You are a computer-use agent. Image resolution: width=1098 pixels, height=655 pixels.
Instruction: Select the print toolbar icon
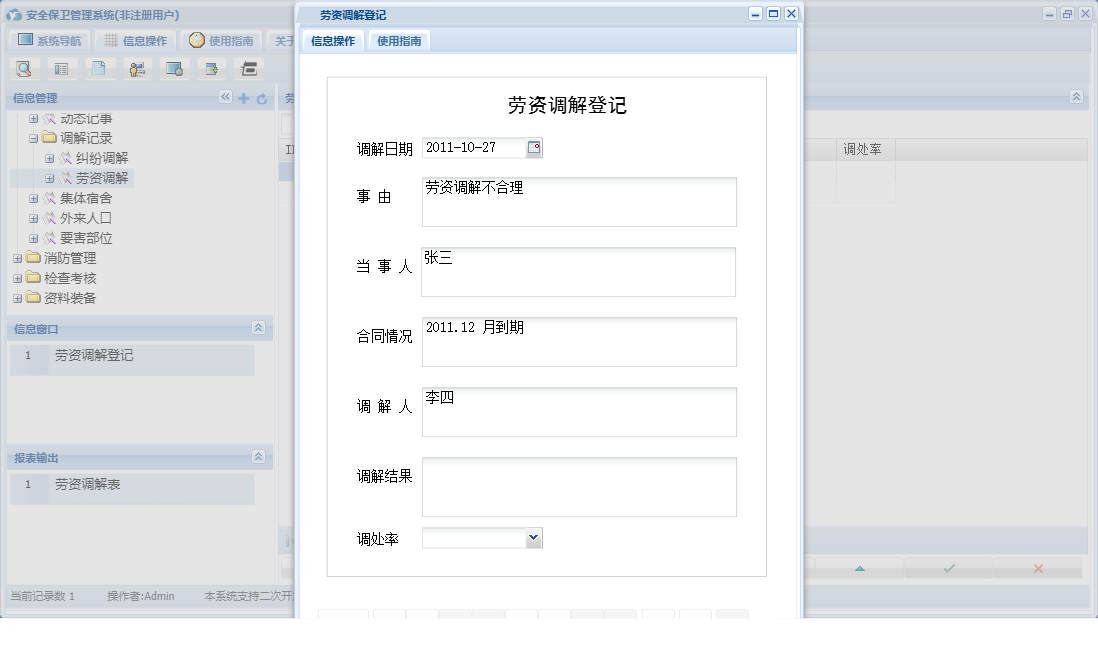(x=248, y=68)
